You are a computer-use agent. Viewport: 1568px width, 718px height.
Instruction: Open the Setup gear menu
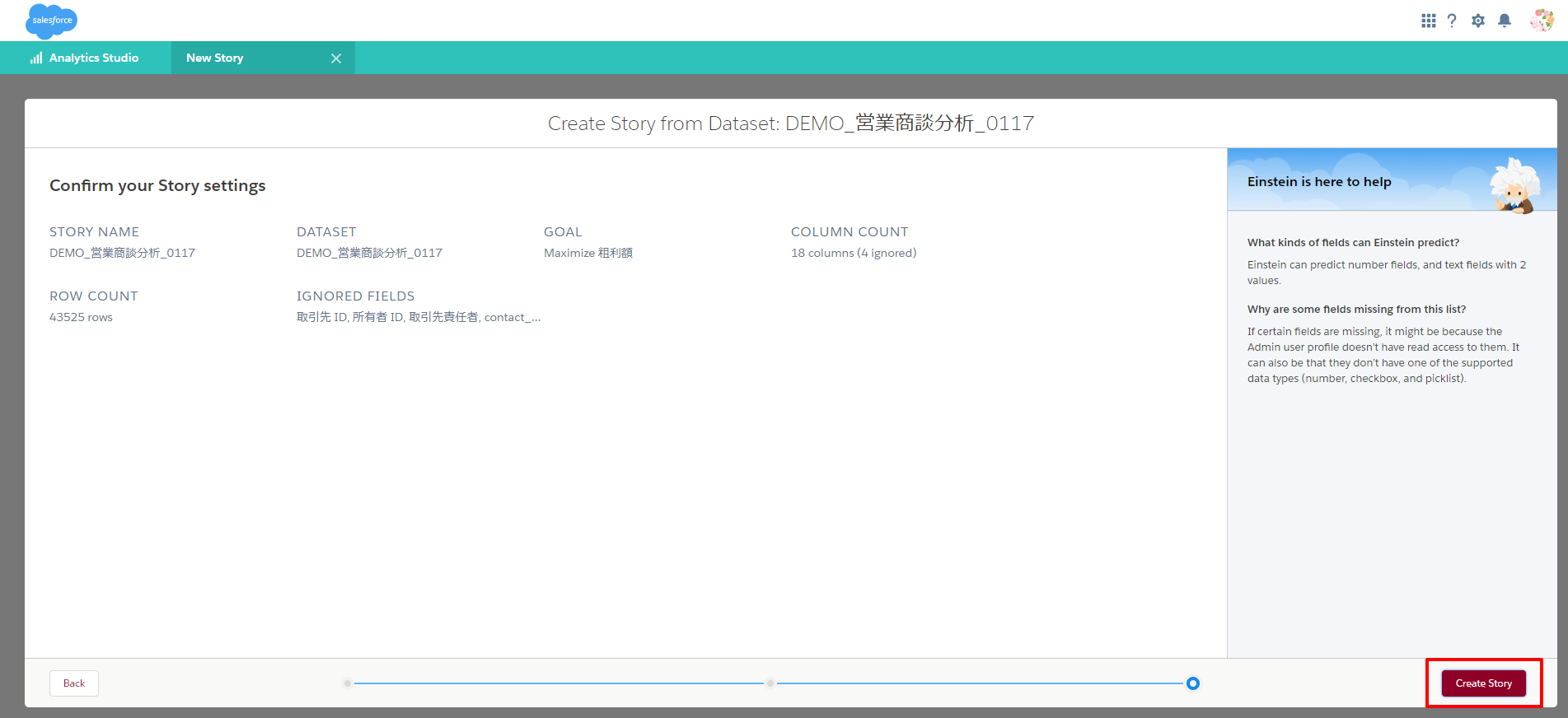coord(1478,21)
